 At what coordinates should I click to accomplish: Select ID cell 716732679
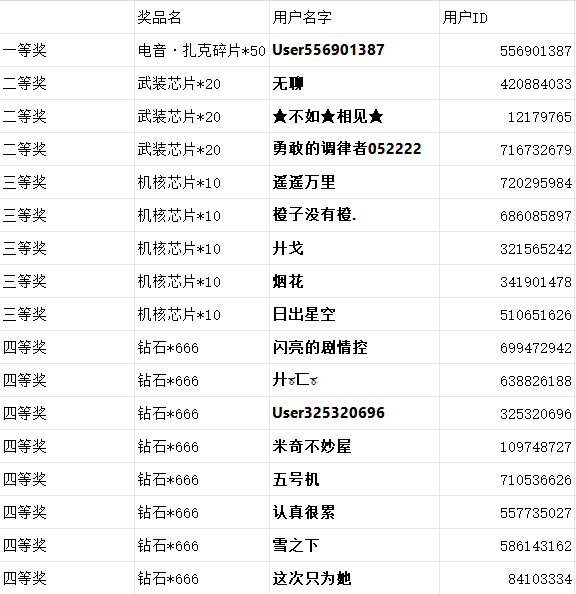(507, 149)
